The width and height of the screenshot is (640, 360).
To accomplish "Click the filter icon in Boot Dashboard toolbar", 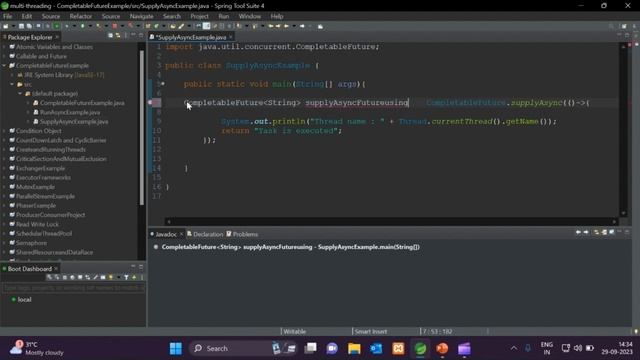I will coord(126,278).
